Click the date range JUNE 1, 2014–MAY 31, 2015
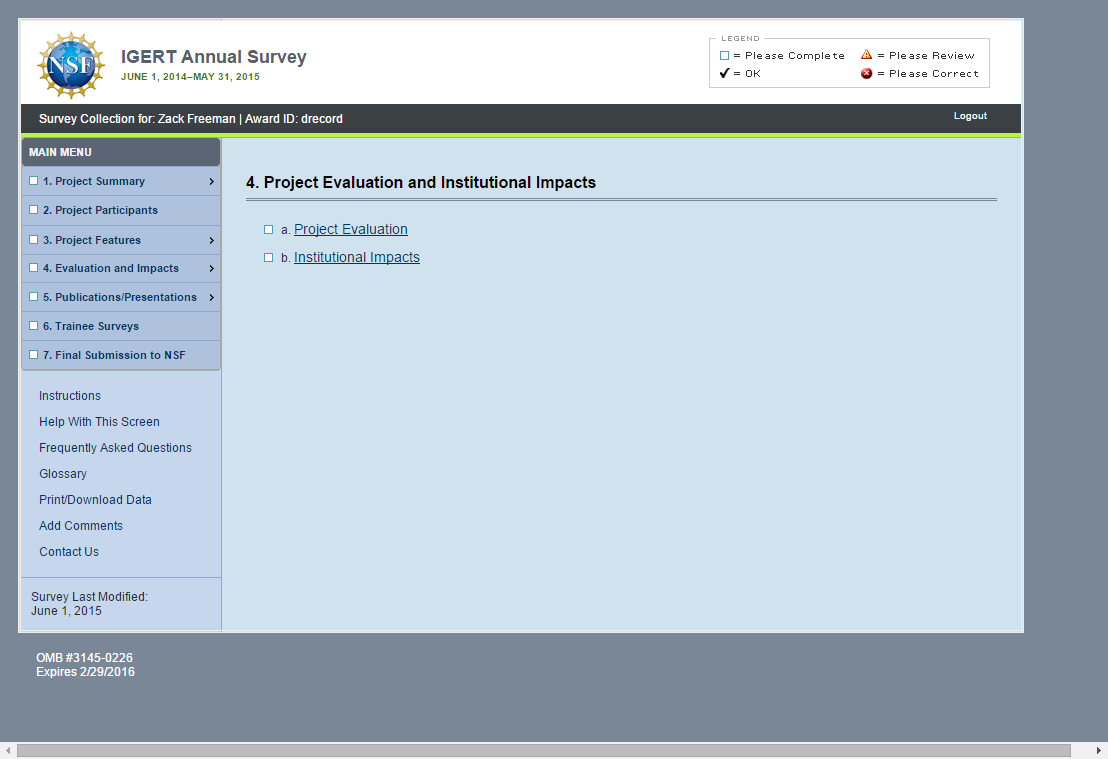This screenshot has width=1108, height=759. click(x=190, y=76)
